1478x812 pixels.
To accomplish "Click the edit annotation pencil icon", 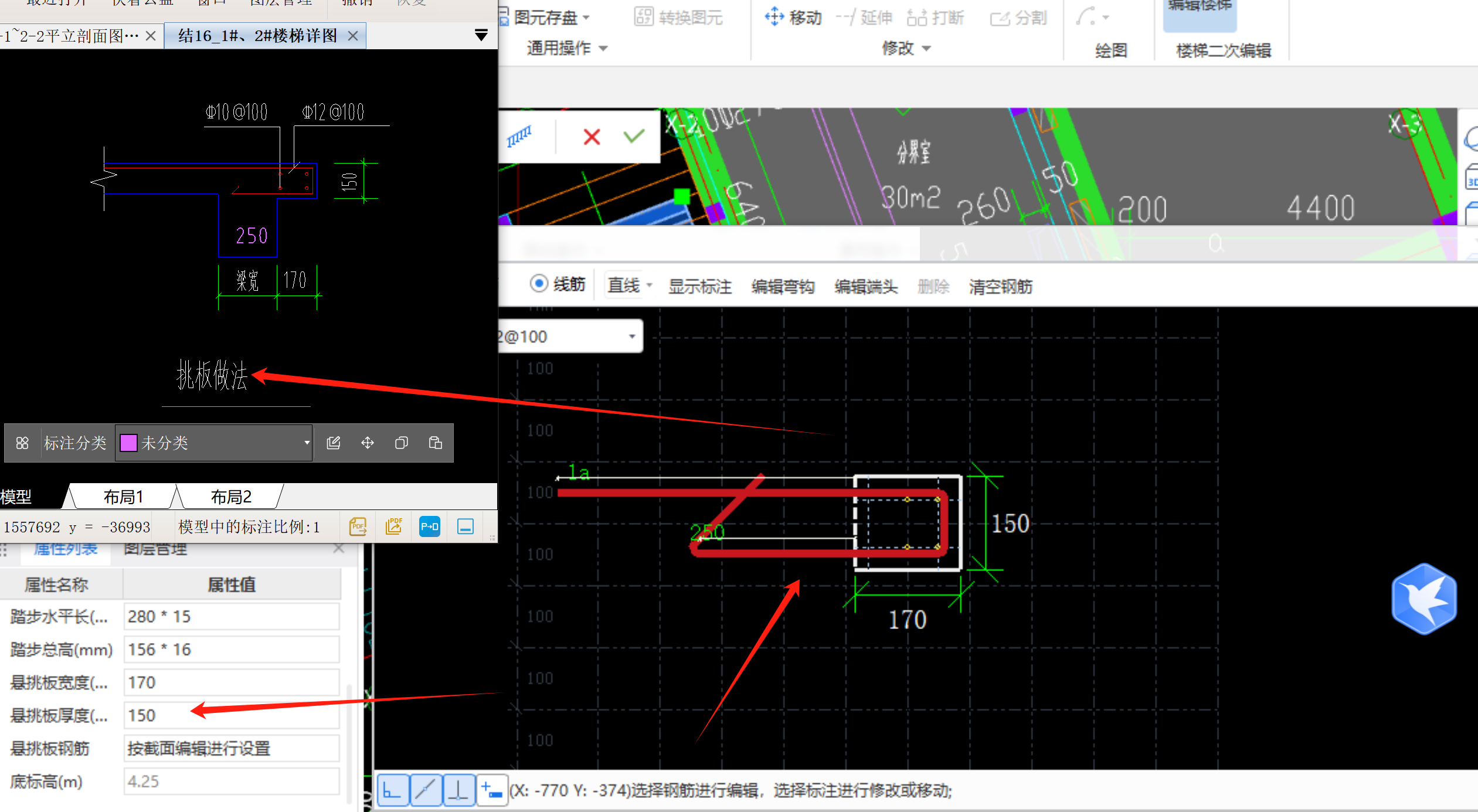I will tap(334, 443).
